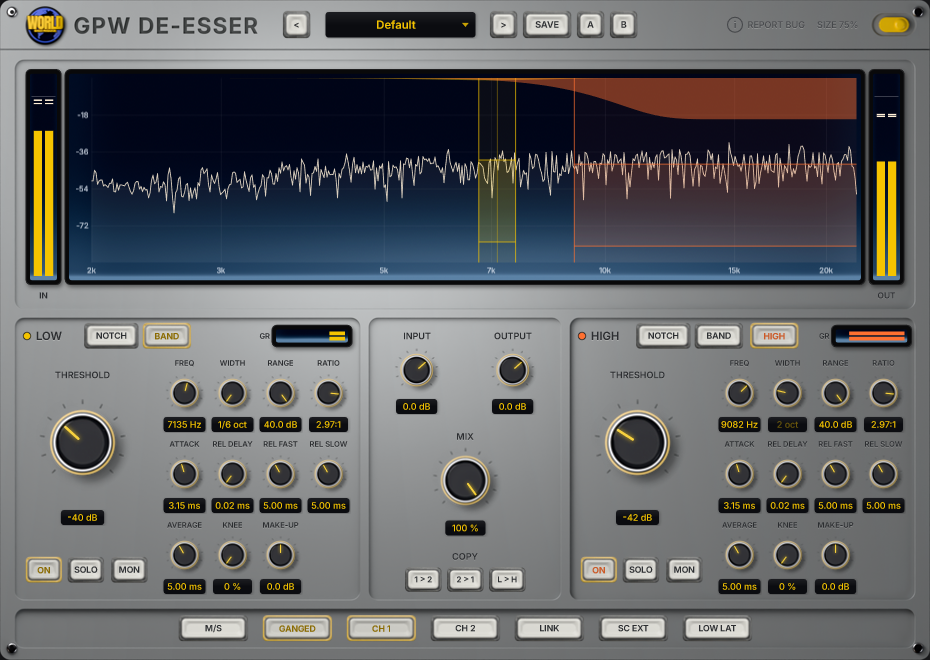This screenshot has height=660, width=930.
Task: Enable LOW LAT mode
Action: (717, 629)
